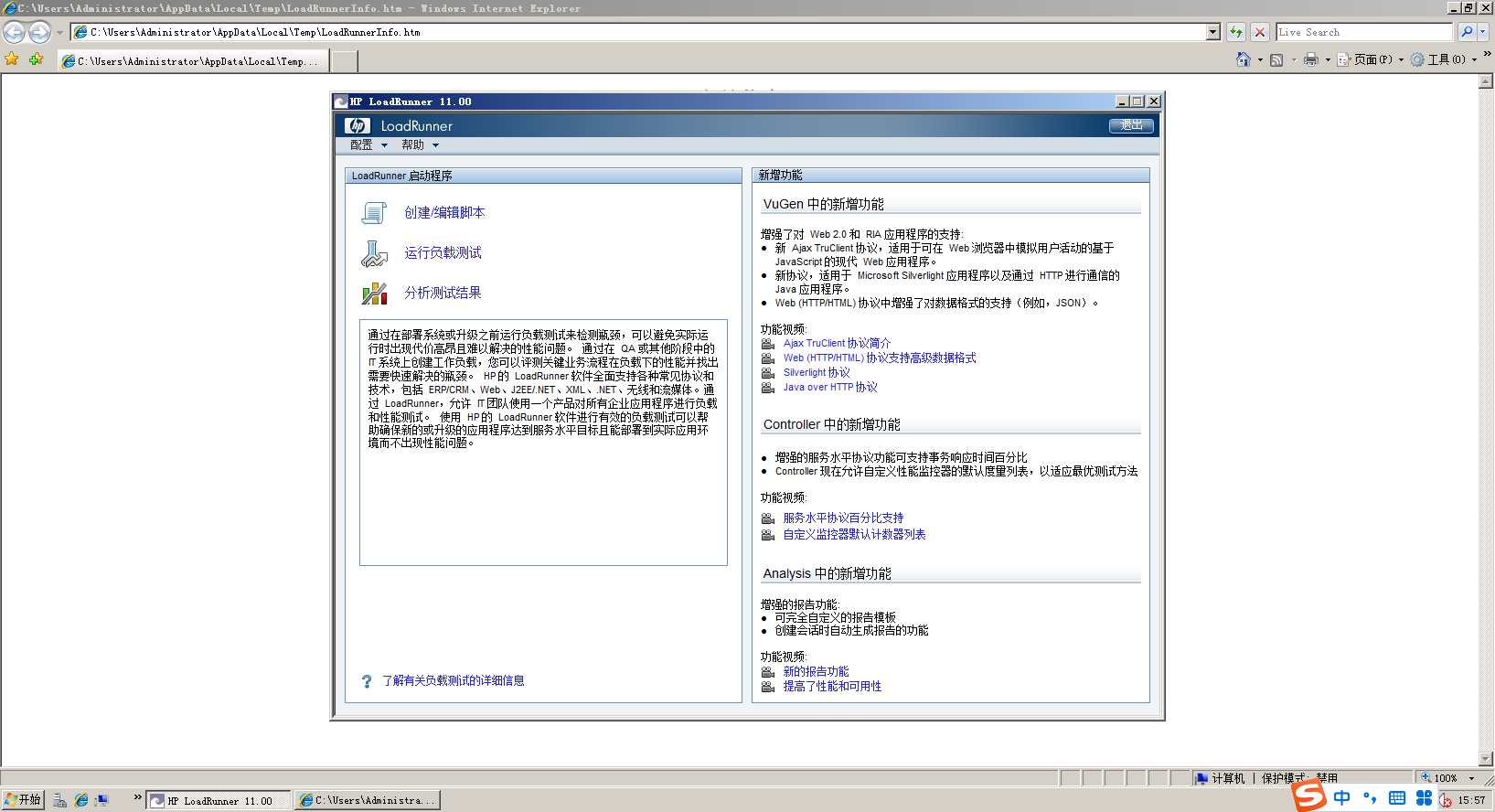Image resolution: width=1495 pixels, height=812 pixels.
Task: Open the address bar history dropdown
Action: [x=1213, y=32]
